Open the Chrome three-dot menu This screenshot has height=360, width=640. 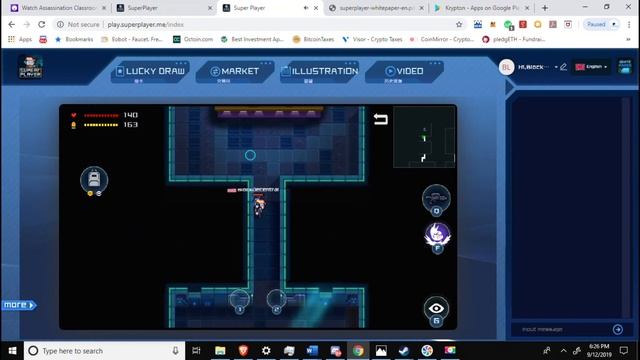pyautogui.click(x=629, y=24)
